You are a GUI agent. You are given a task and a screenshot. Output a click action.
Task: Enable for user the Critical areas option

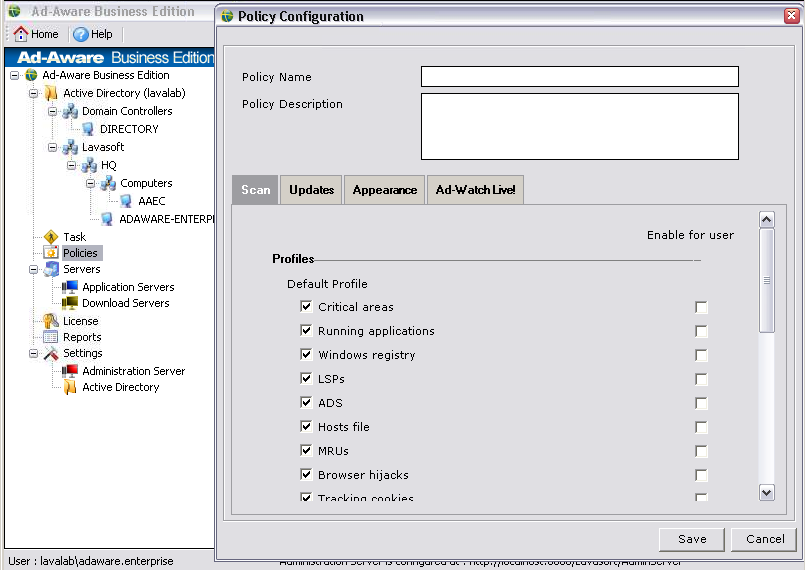pyautogui.click(x=701, y=307)
